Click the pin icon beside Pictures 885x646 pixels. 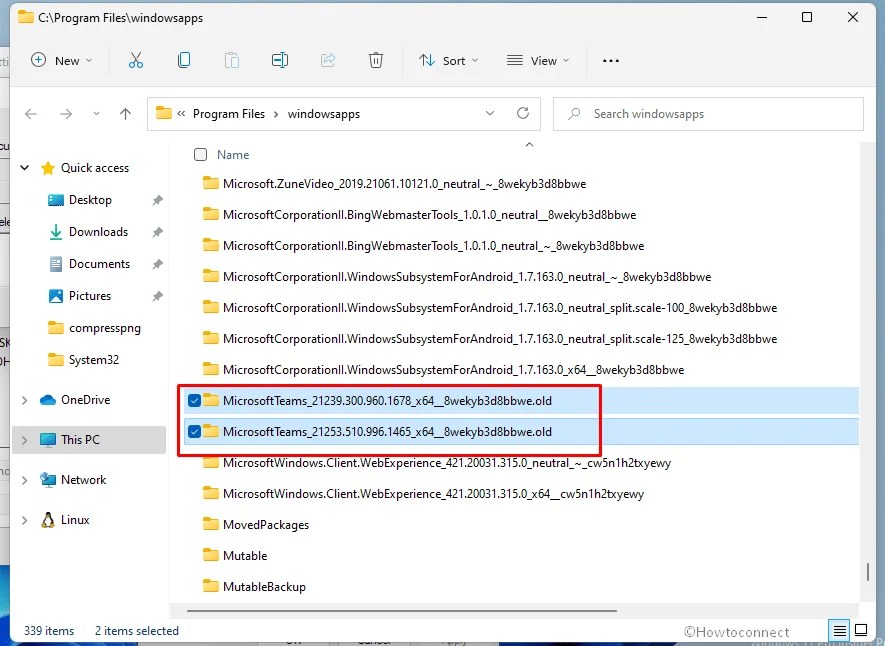point(157,296)
